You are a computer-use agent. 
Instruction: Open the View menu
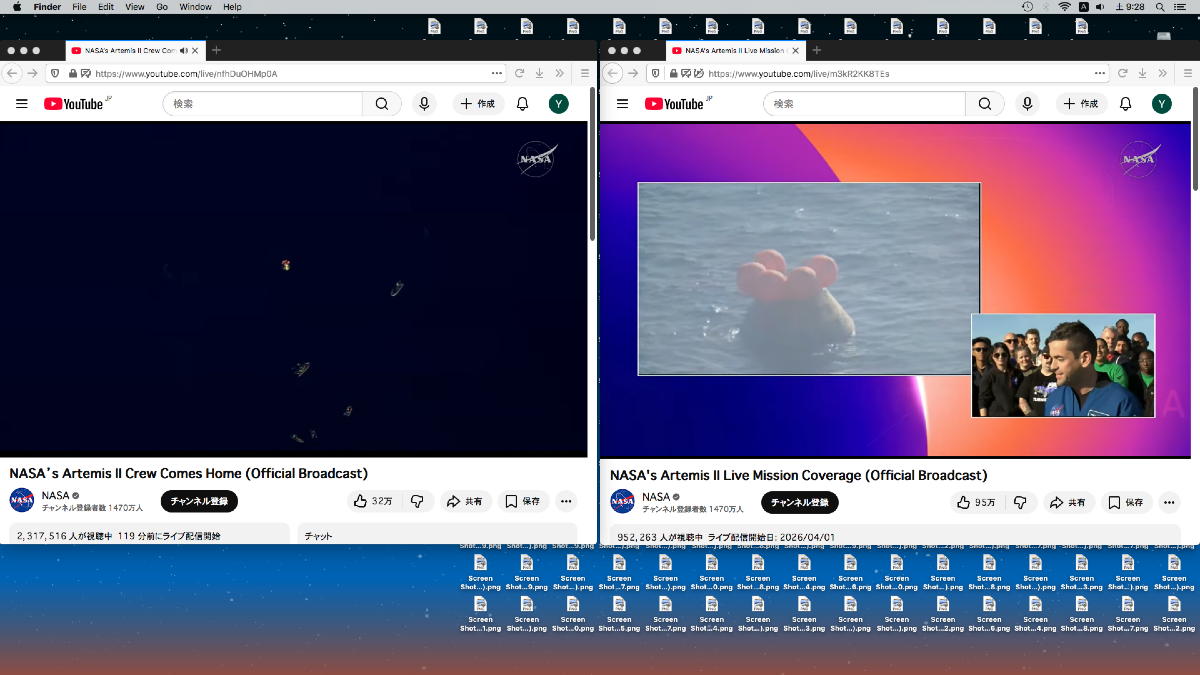[x=134, y=7]
